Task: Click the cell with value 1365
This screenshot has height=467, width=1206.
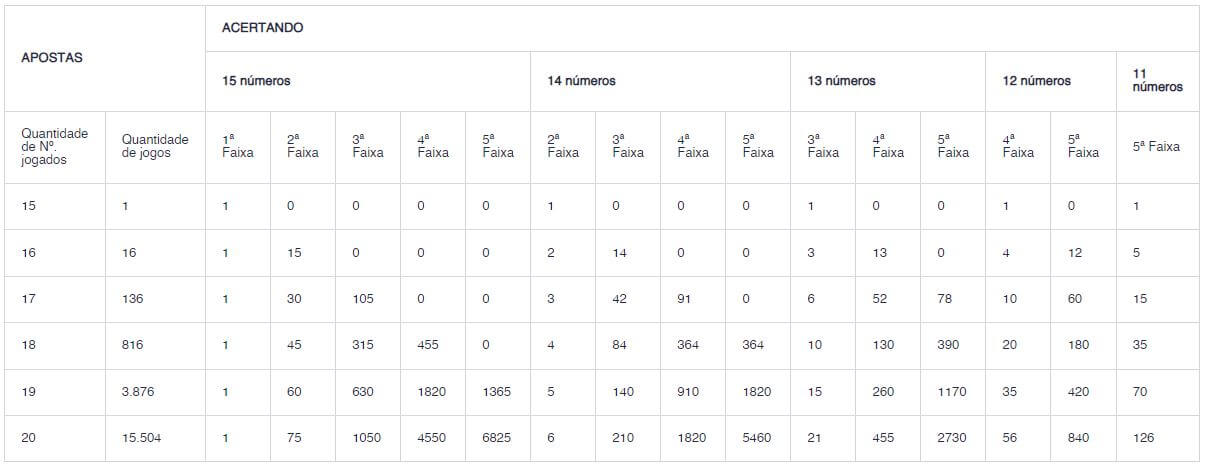Action: (x=497, y=391)
